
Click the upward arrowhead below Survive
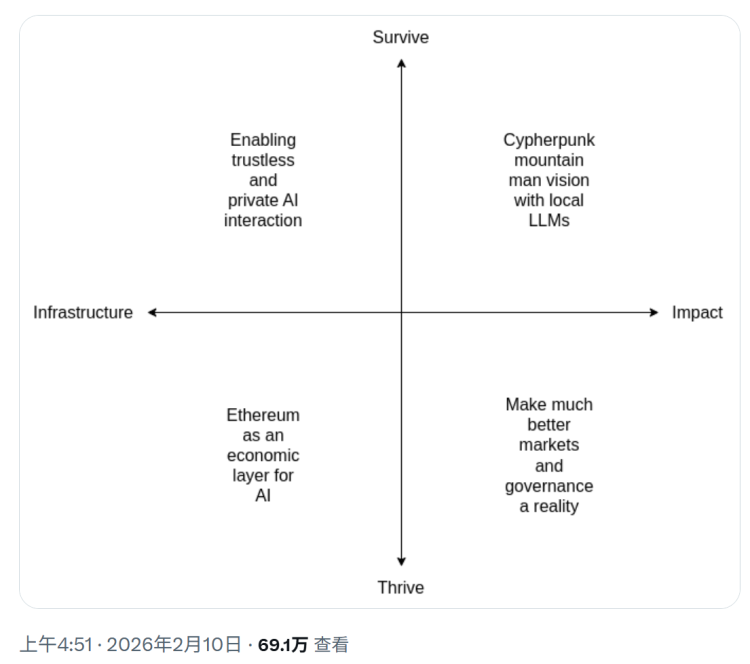coord(401,64)
